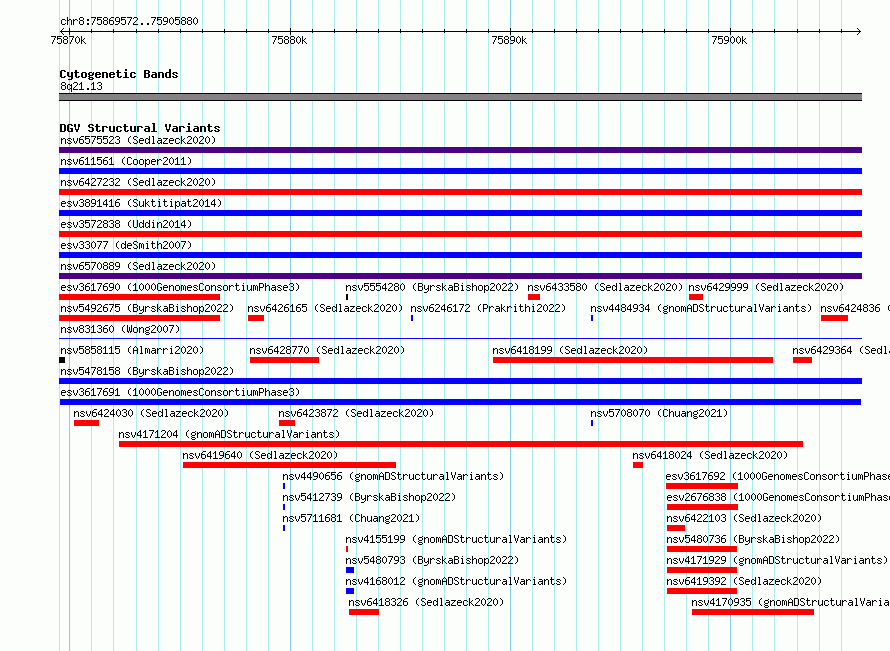The image size is (890, 651).
Task: Select the nsv5554280 (ByrskaBishop2022) label
Action: (432, 287)
